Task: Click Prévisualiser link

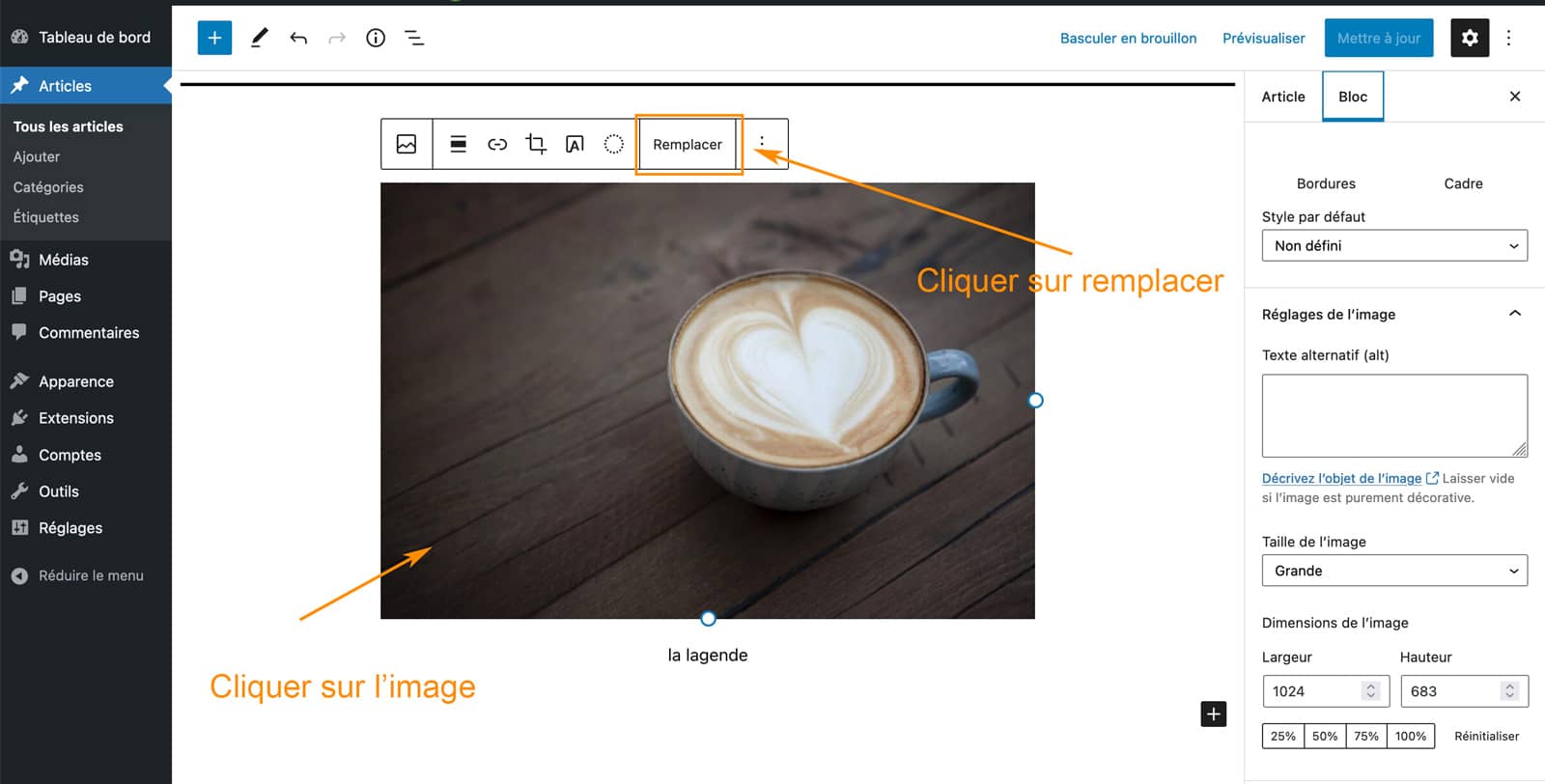Action: [x=1263, y=38]
